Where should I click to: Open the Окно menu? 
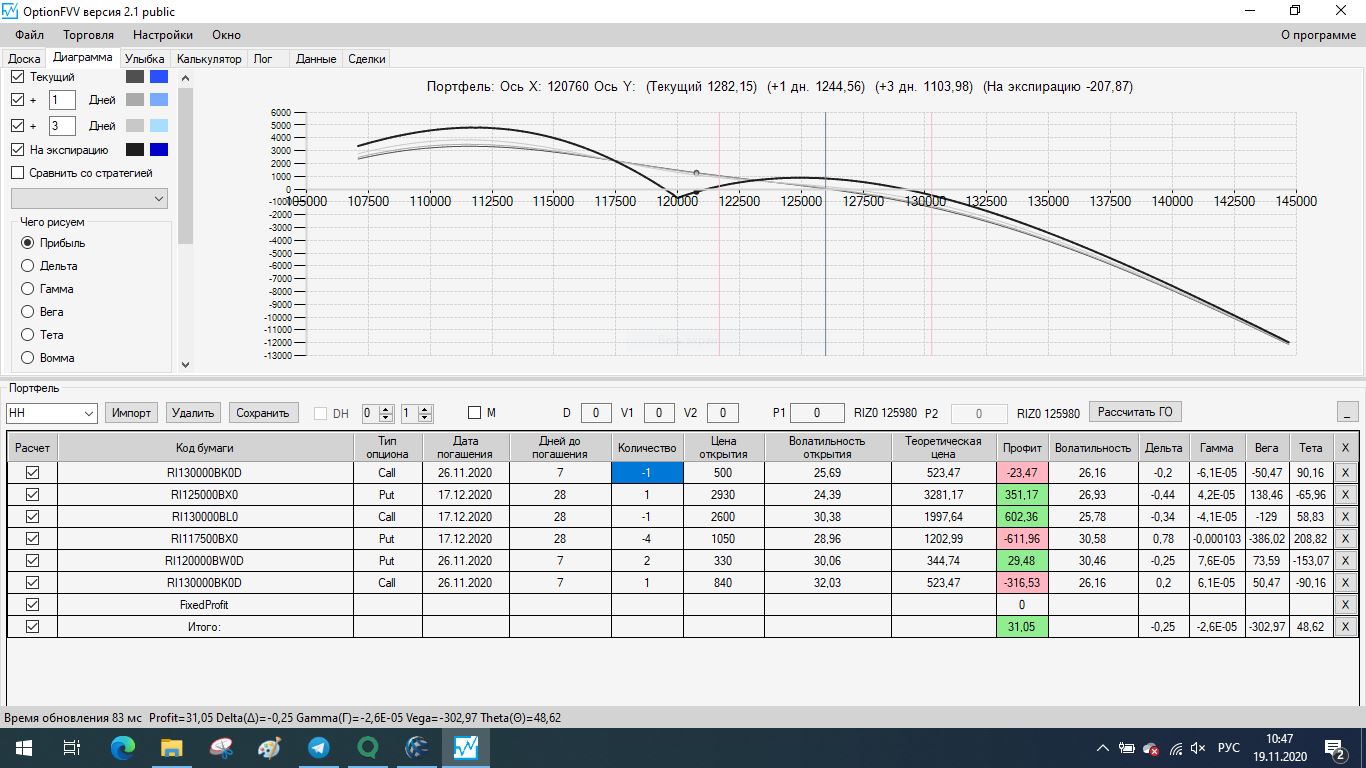point(226,35)
